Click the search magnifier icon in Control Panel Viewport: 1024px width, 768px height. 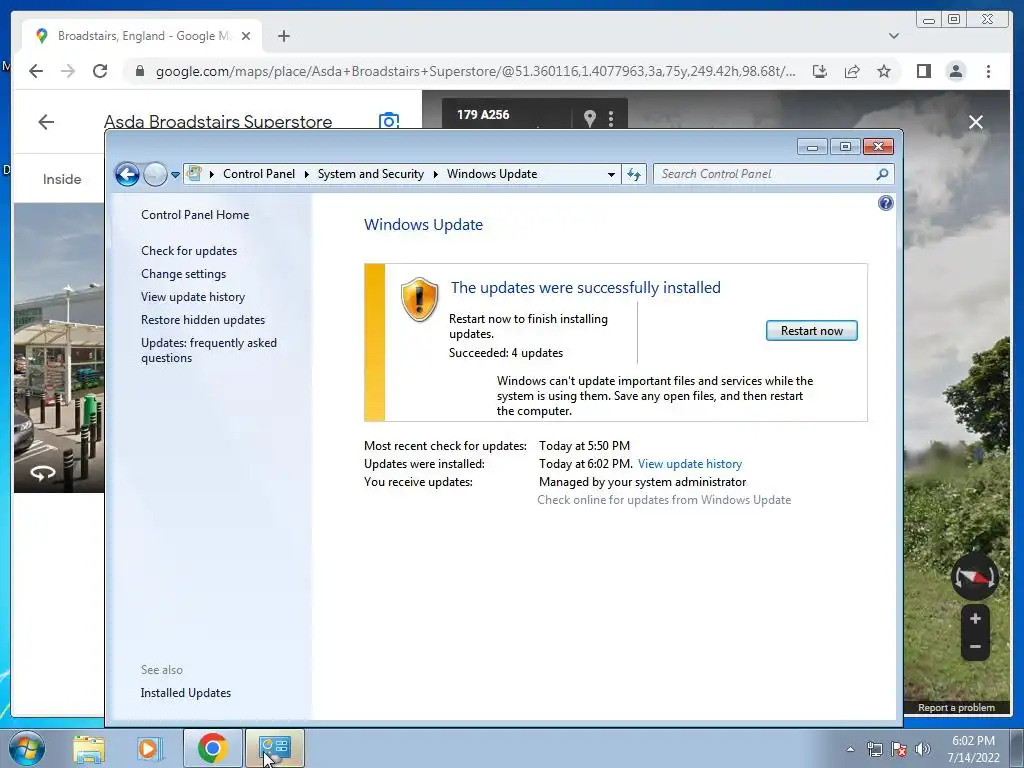[x=882, y=174]
